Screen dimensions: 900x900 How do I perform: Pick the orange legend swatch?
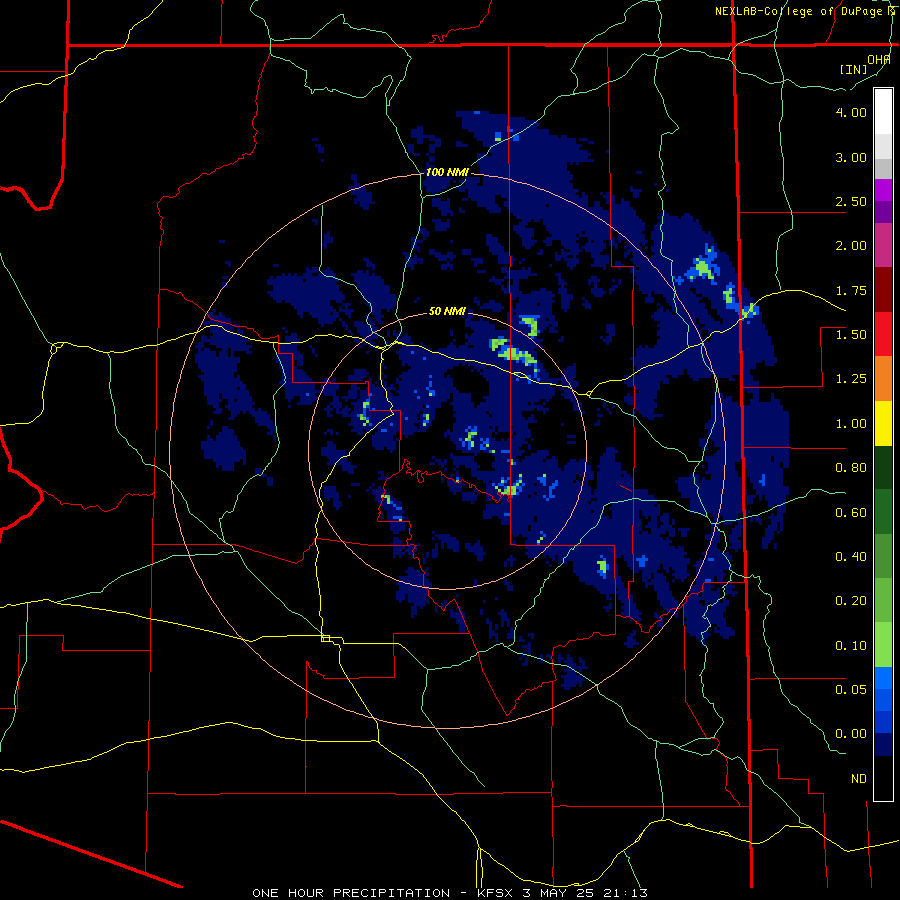coord(883,379)
